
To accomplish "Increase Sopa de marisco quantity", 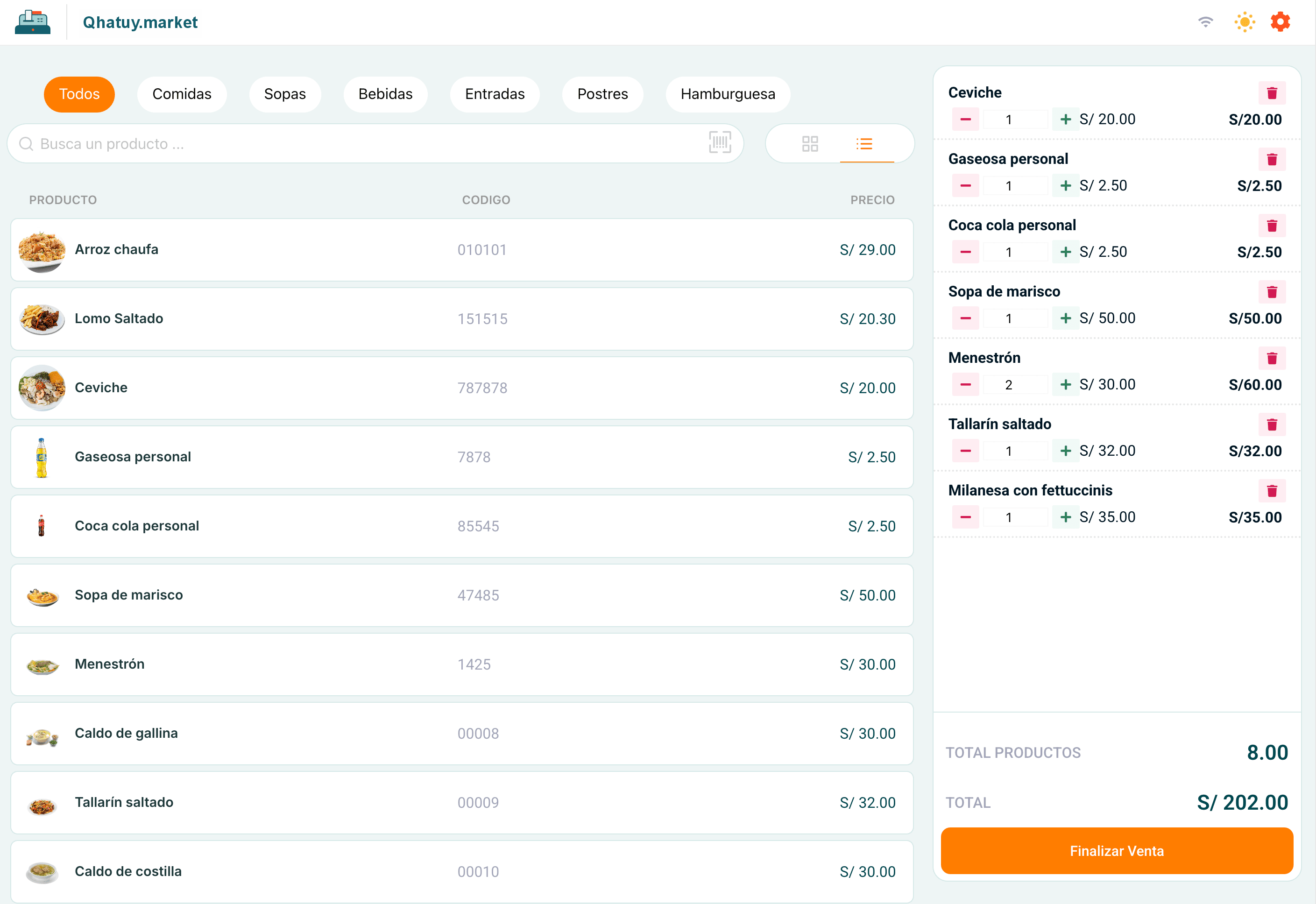I will 1065,318.
